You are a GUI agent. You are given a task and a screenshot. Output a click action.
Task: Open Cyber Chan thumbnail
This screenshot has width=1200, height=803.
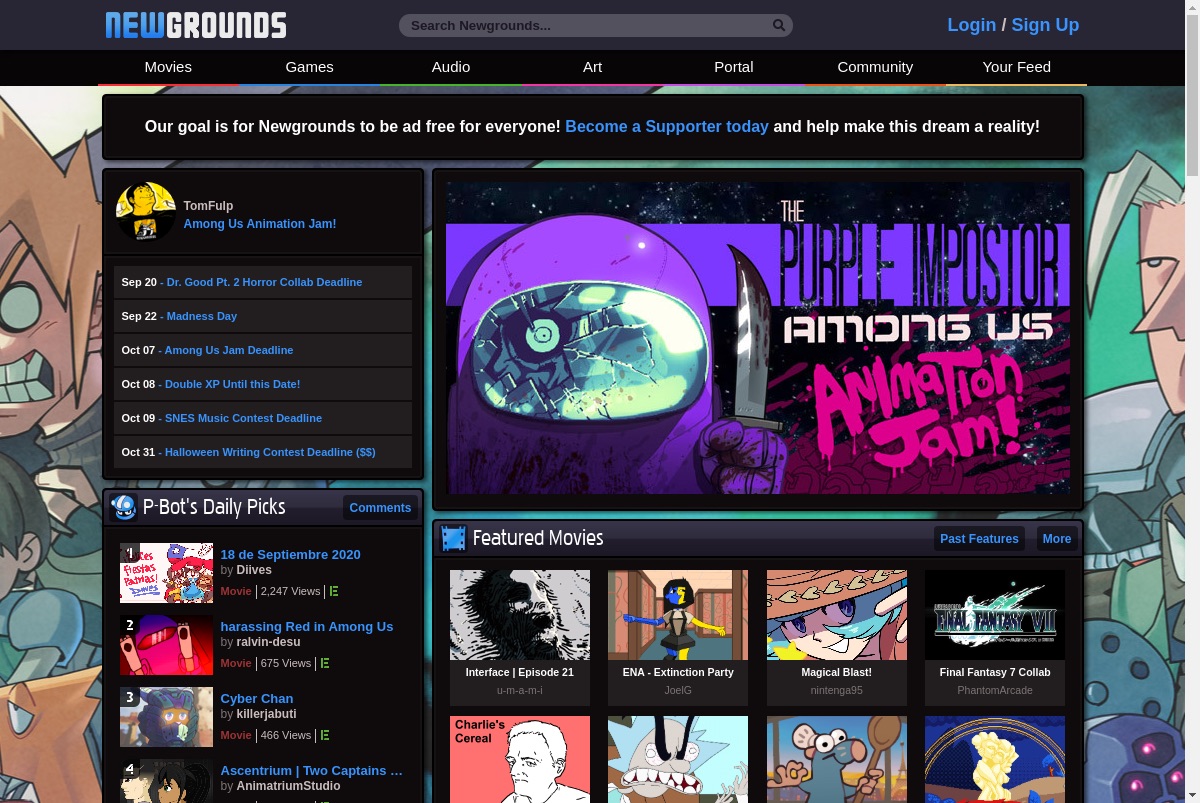[x=166, y=717]
